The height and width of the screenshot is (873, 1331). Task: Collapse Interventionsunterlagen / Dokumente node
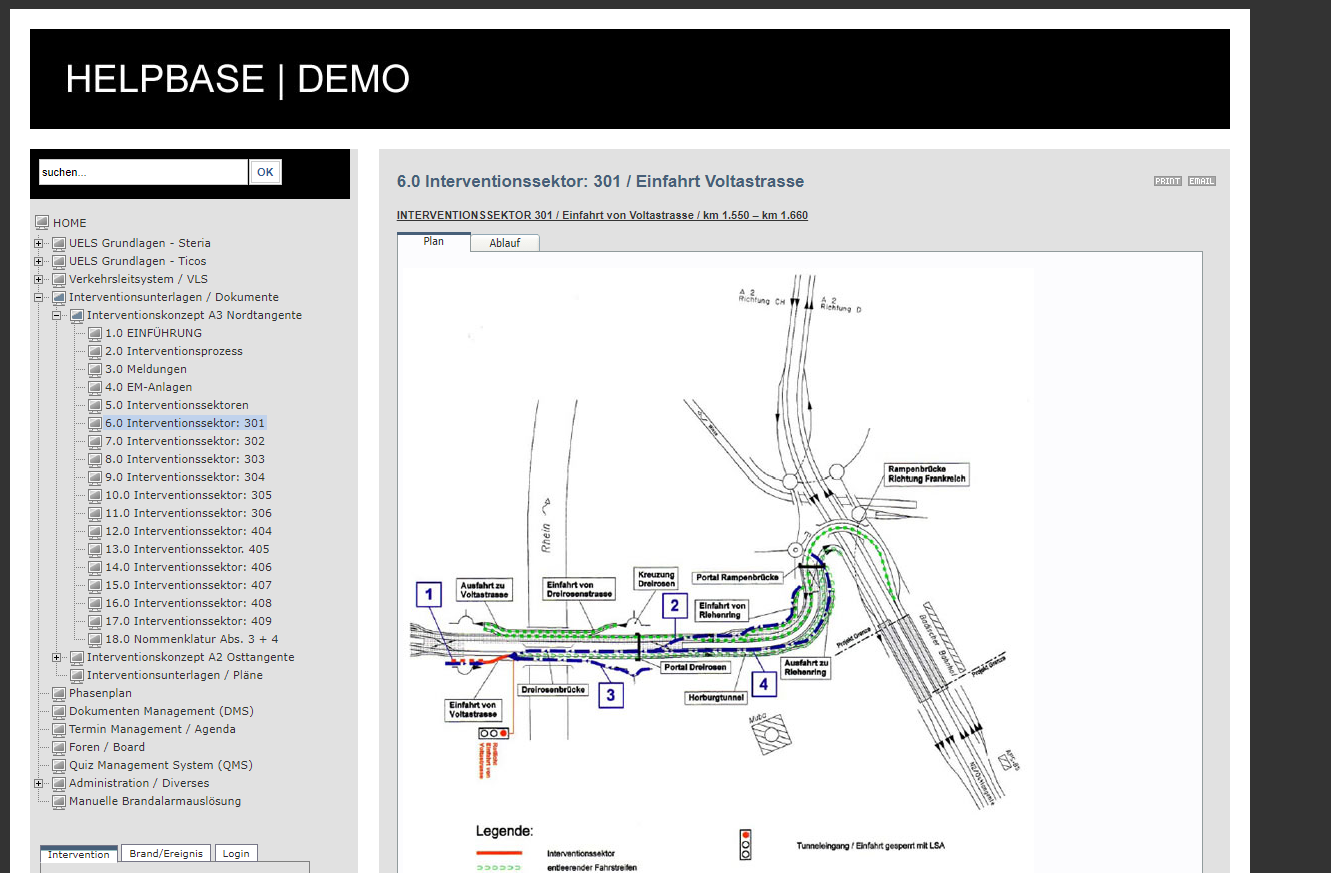click(39, 297)
